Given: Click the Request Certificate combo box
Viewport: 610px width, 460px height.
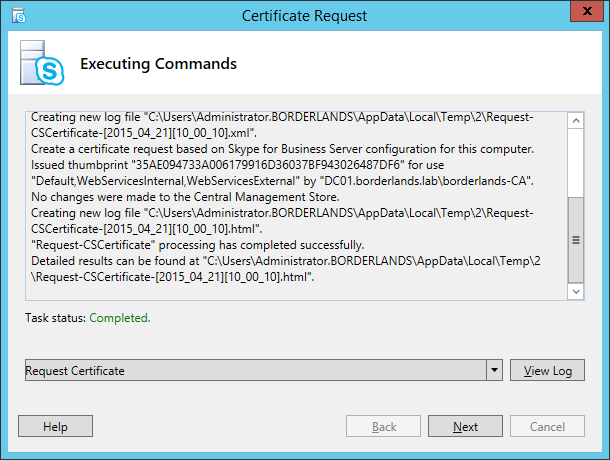Looking at the screenshot, I should click(264, 370).
